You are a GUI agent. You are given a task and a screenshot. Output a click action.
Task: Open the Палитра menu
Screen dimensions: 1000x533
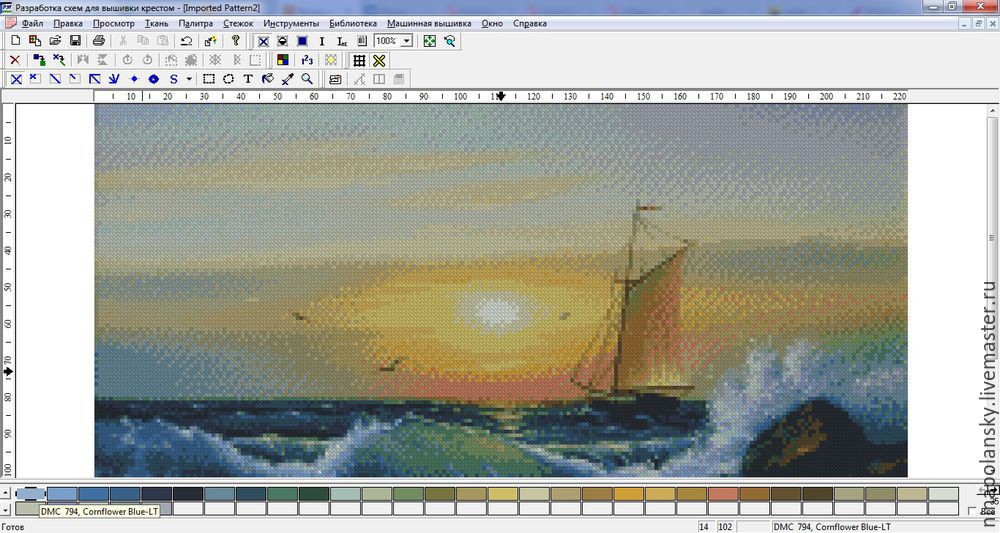pyautogui.click(x=195, y=24)
